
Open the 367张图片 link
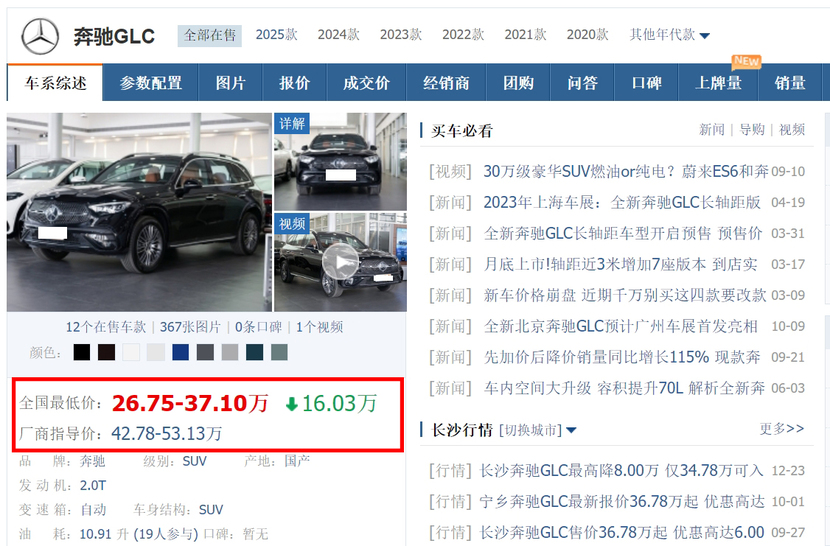190,327
